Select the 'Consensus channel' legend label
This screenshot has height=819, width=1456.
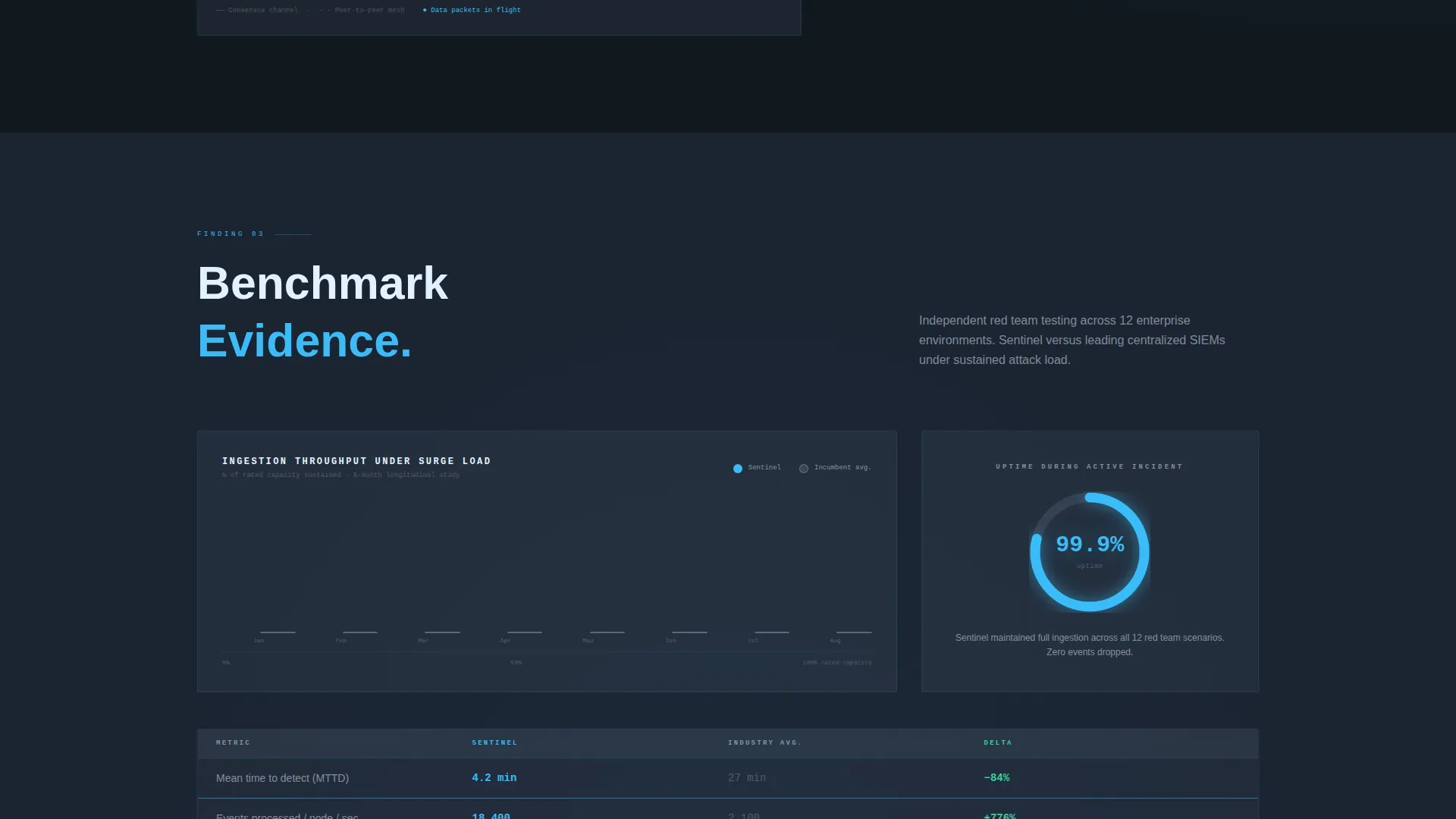[262, 10]
